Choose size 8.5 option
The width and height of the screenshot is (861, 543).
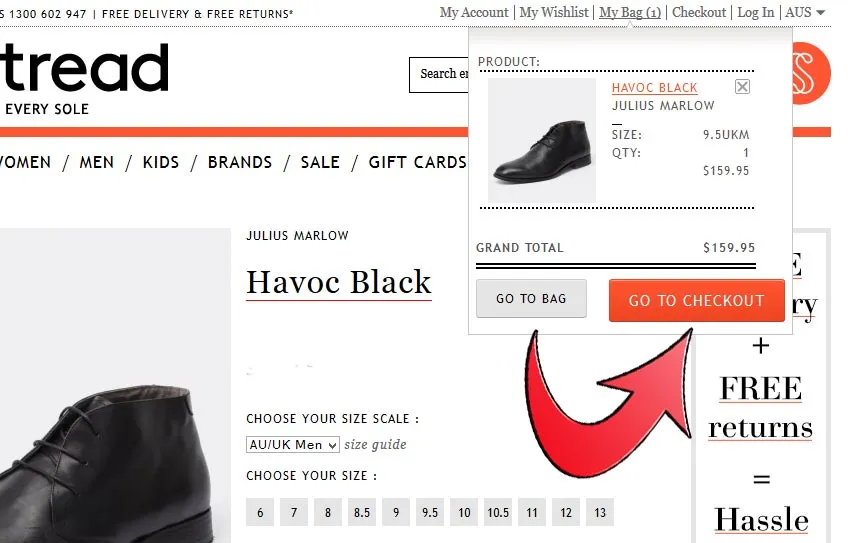[x=362, y=512]
